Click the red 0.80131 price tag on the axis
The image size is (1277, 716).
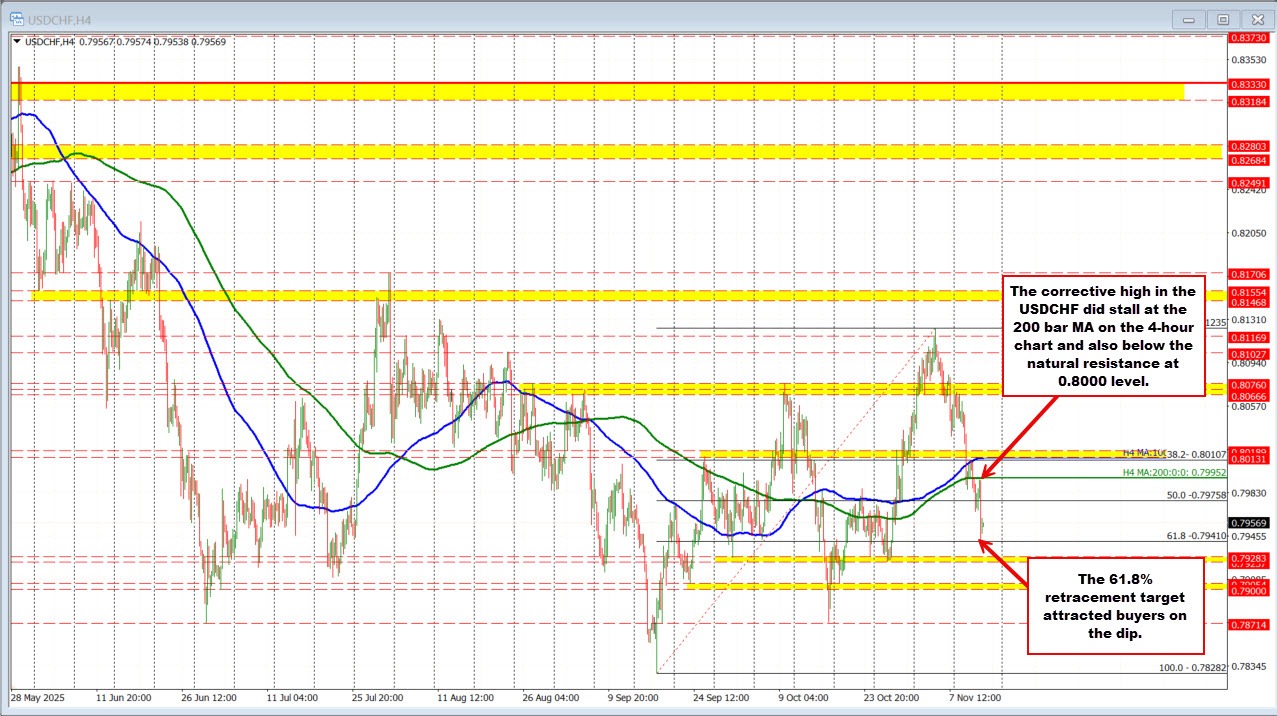coord(1248,460)
